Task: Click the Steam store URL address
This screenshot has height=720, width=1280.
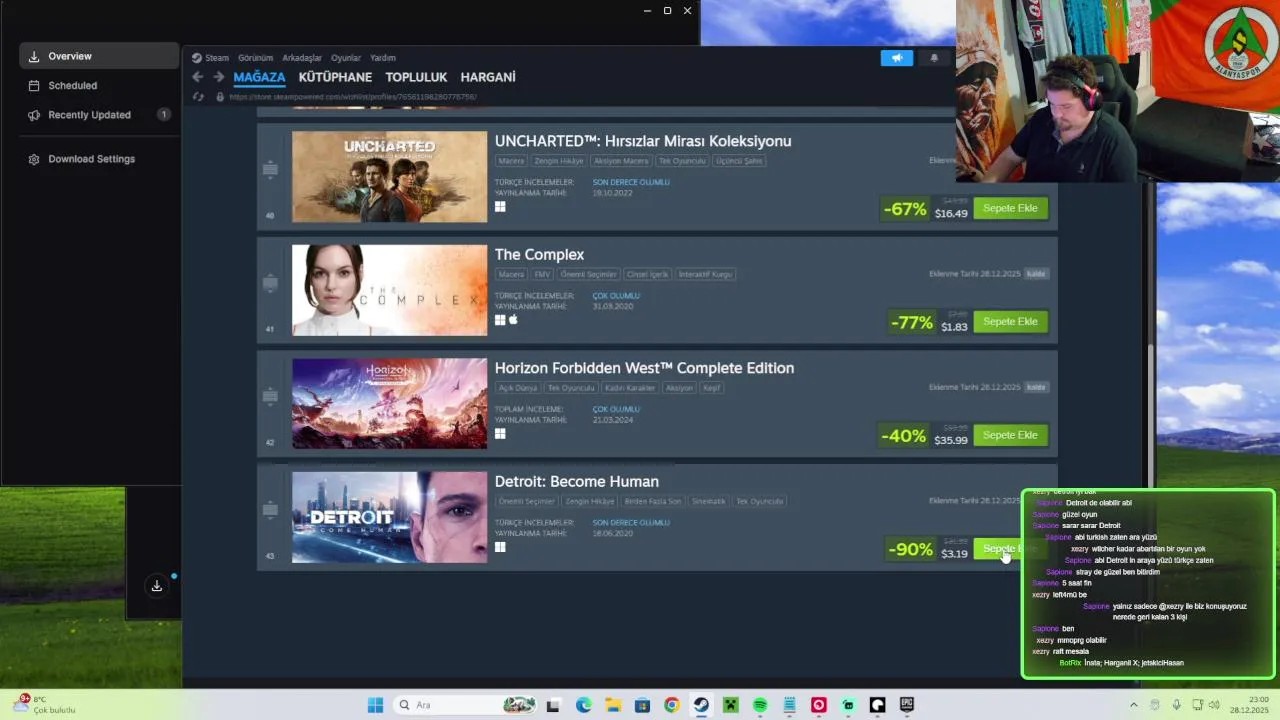Action: 352,97
